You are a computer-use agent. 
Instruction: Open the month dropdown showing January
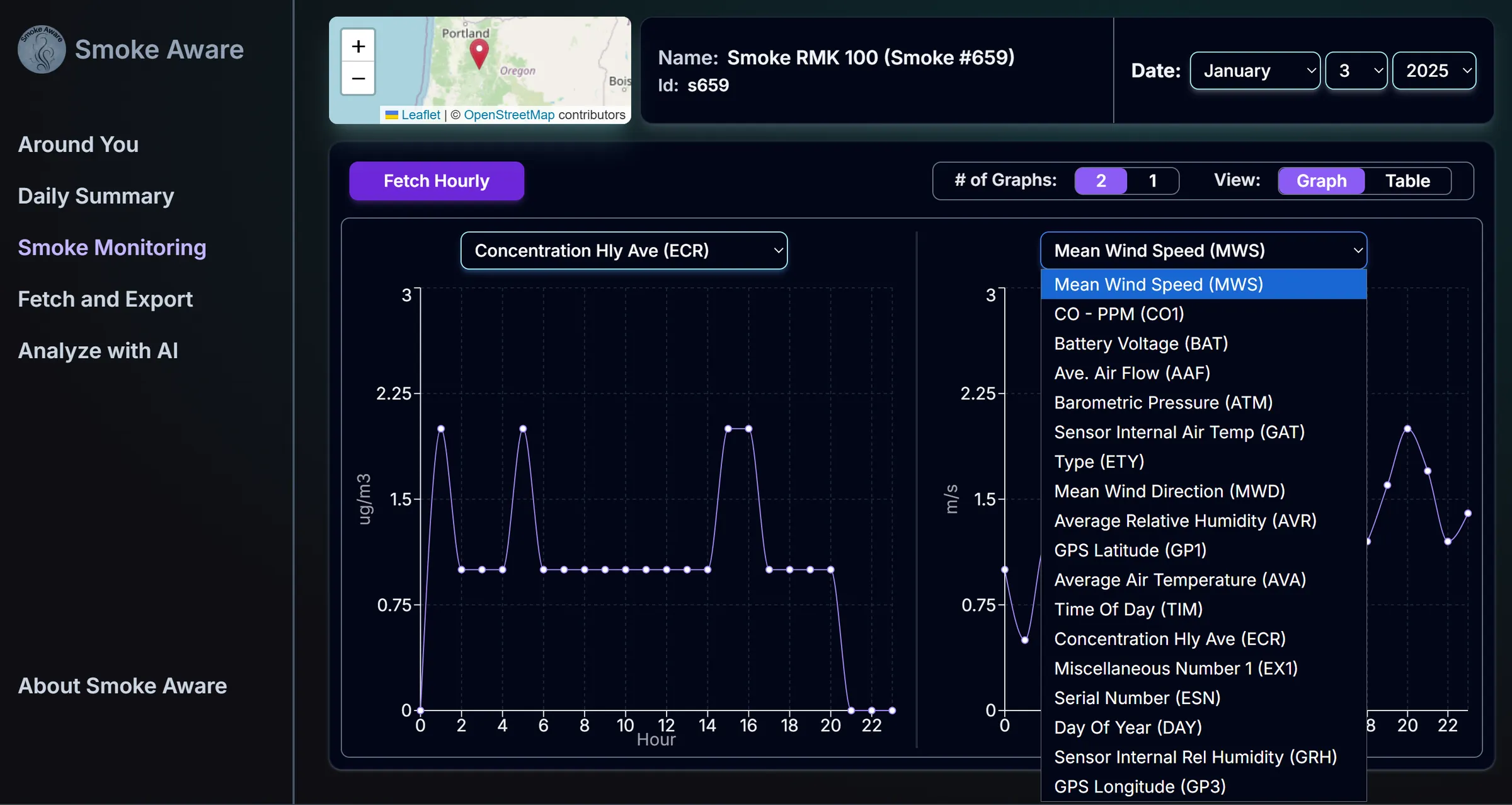tap(1255, 71)
